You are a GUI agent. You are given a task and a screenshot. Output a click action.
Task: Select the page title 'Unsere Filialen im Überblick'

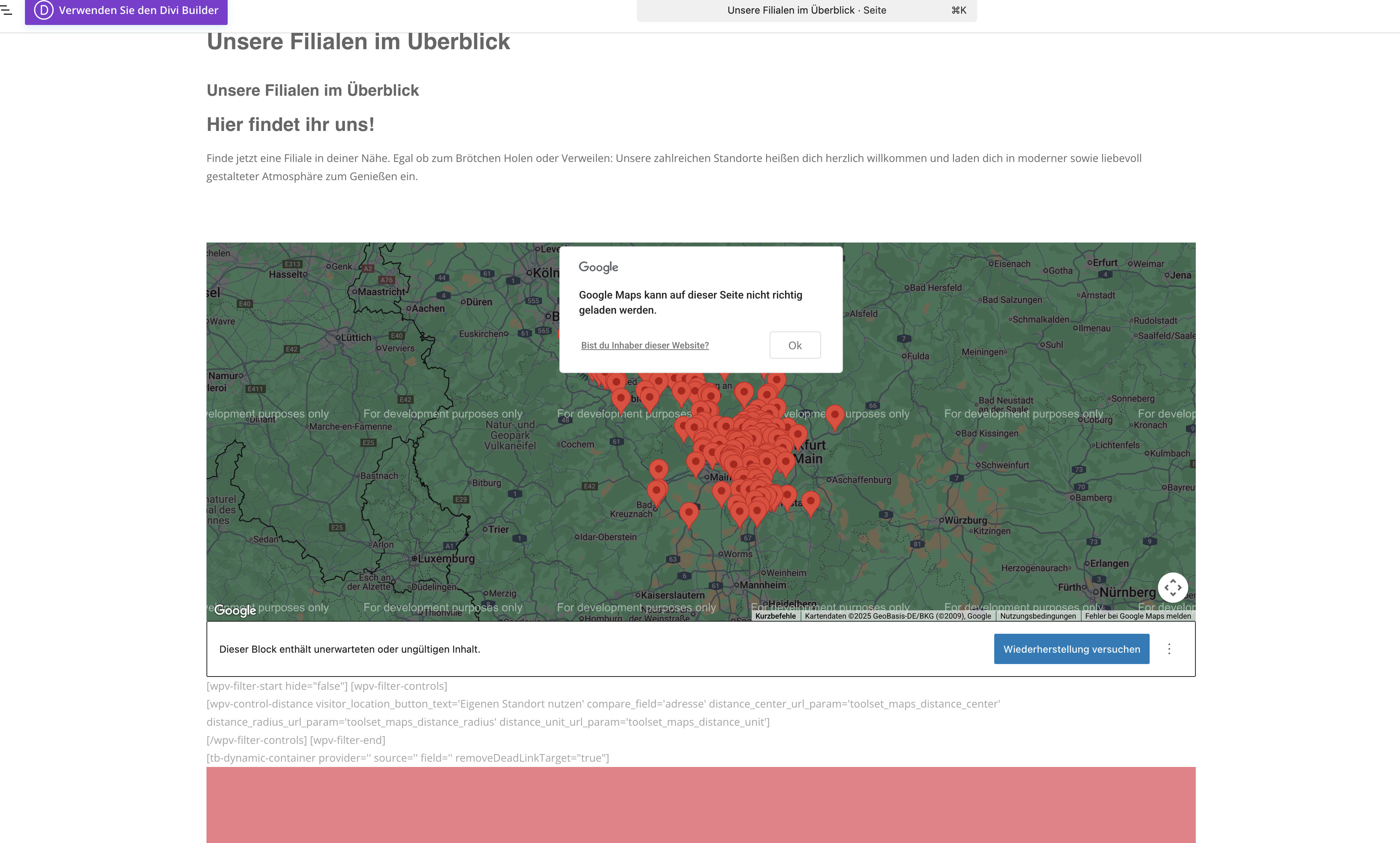click(358, 42)
